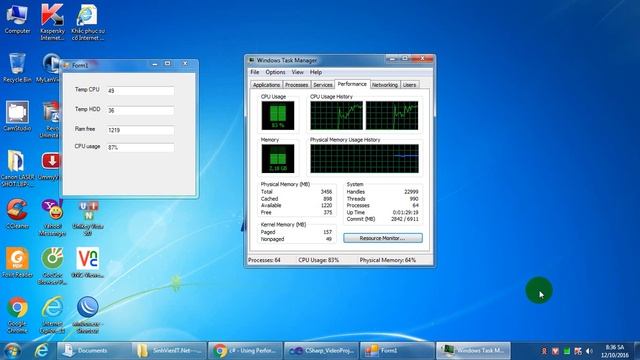Click the CPU usage field in Form1
This screenshot has width=640, height=360.
click(x=140, y=147)
